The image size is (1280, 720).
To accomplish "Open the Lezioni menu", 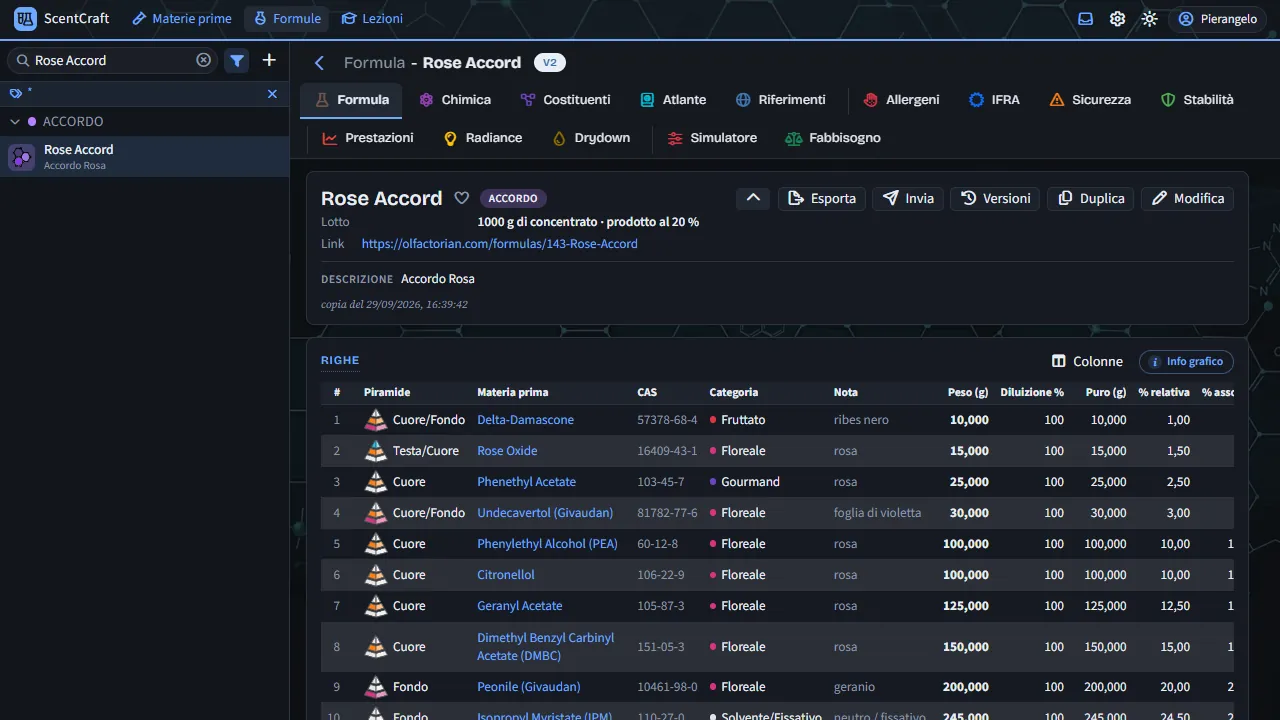I will point(372,19).
